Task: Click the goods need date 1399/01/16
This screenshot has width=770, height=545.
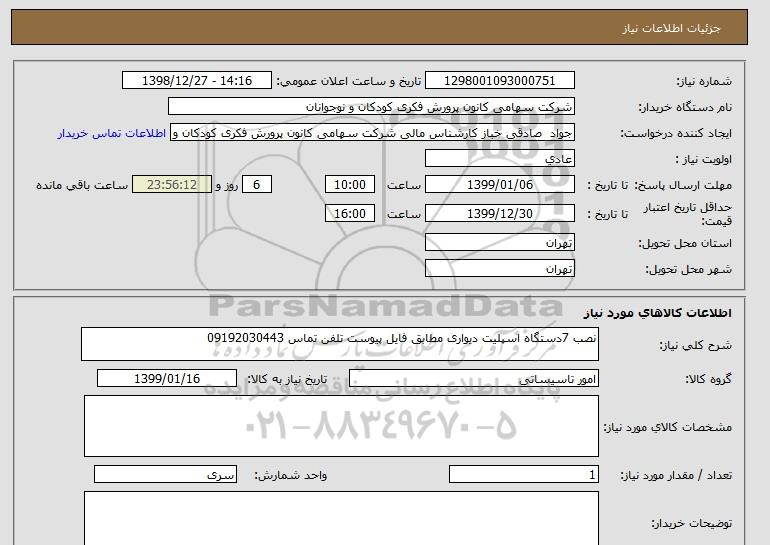Action: coord(167,379)
